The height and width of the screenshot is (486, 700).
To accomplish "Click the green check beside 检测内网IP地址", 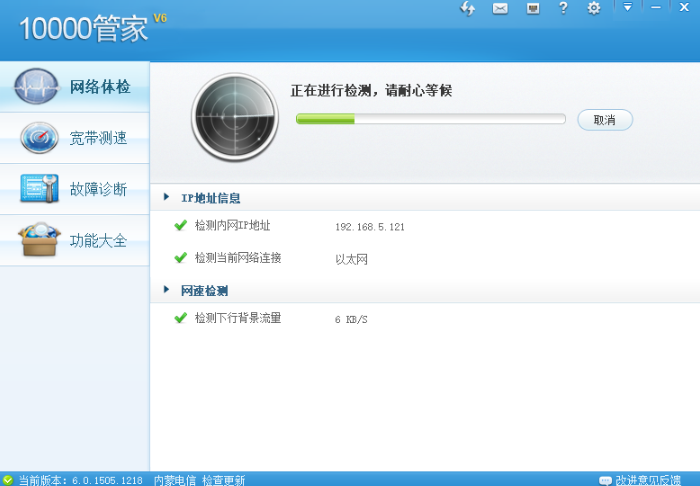I will (x=181, y=225).
